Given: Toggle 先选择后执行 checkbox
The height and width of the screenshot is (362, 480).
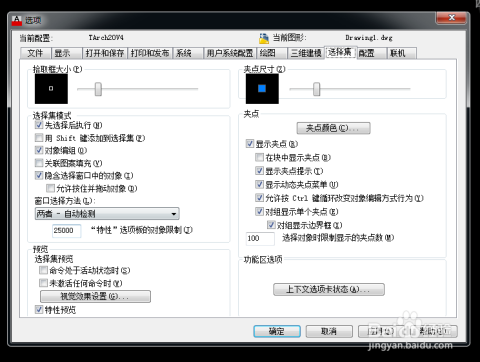Looking at the screenshot, I should (x=39, y=125).
